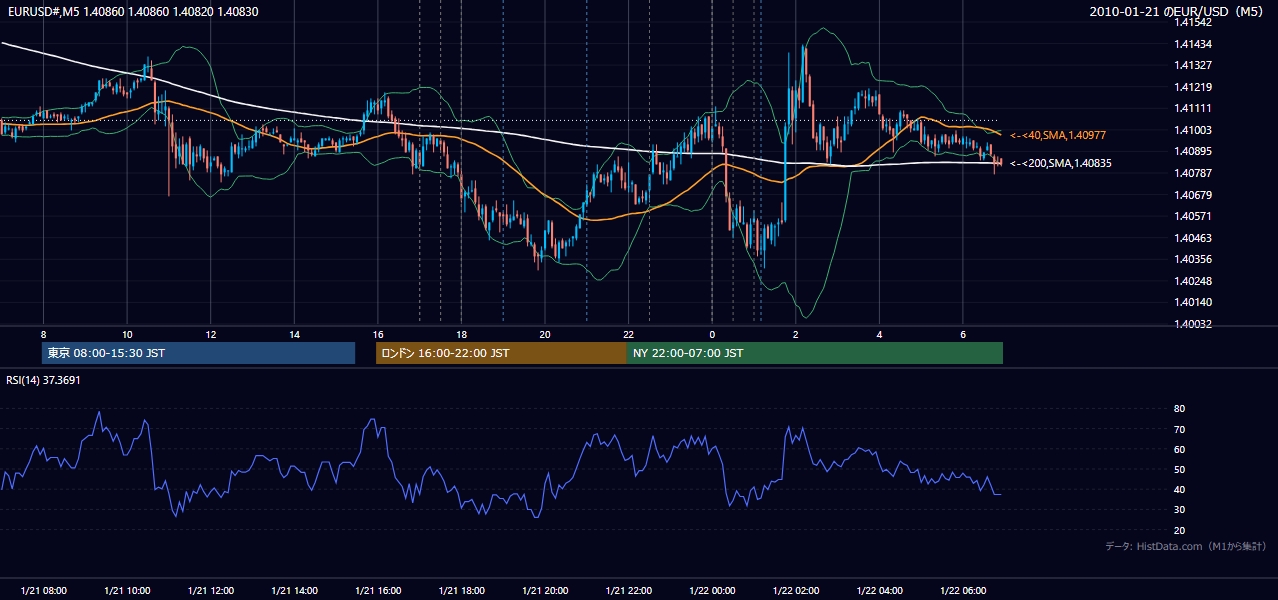1278x600 pixels.
Task: Click the RSI level 30 label
Action: (1180, 510)
